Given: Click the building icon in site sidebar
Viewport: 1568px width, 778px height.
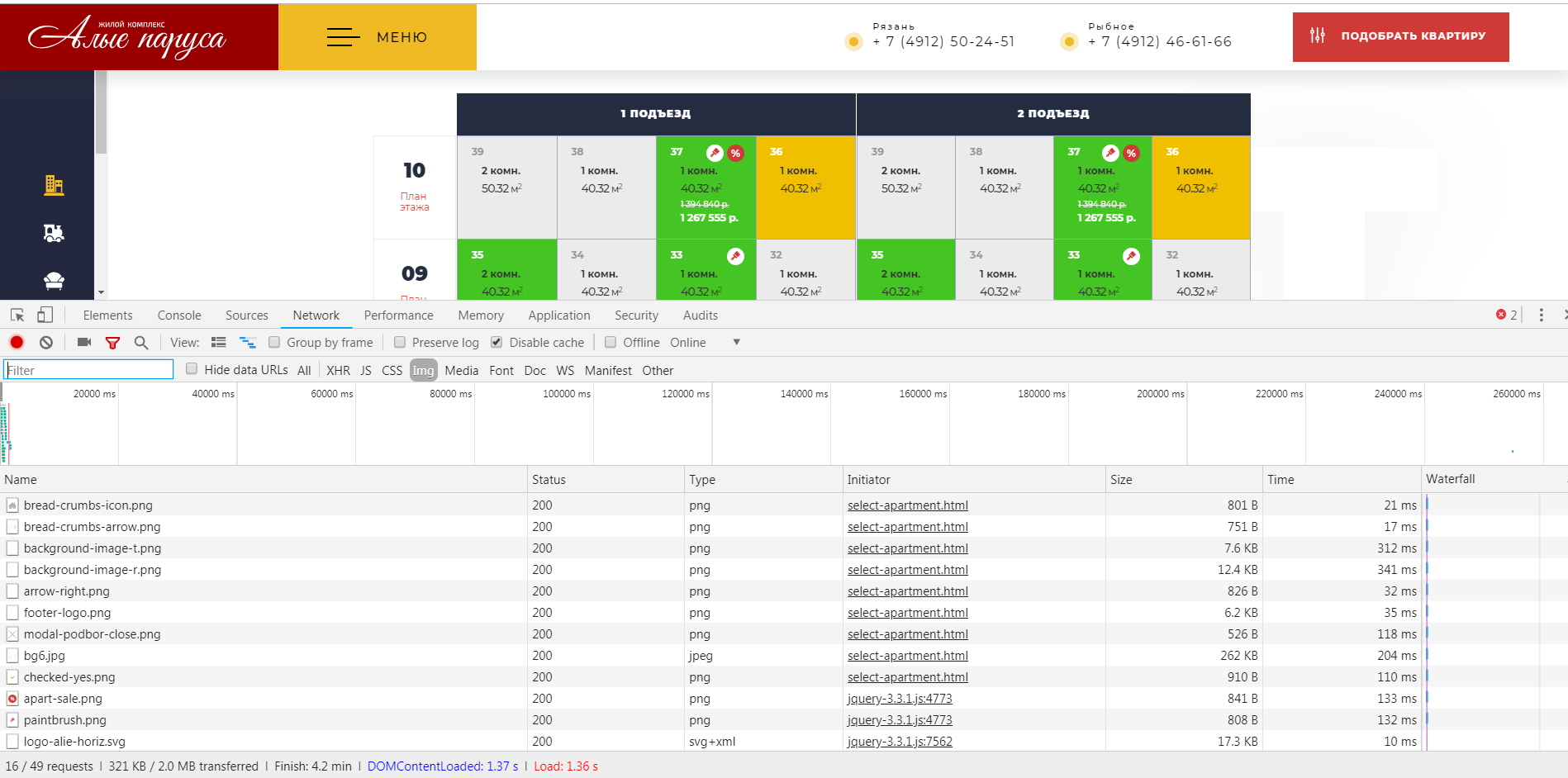Looking at the screenshot, I should (54, 185).
